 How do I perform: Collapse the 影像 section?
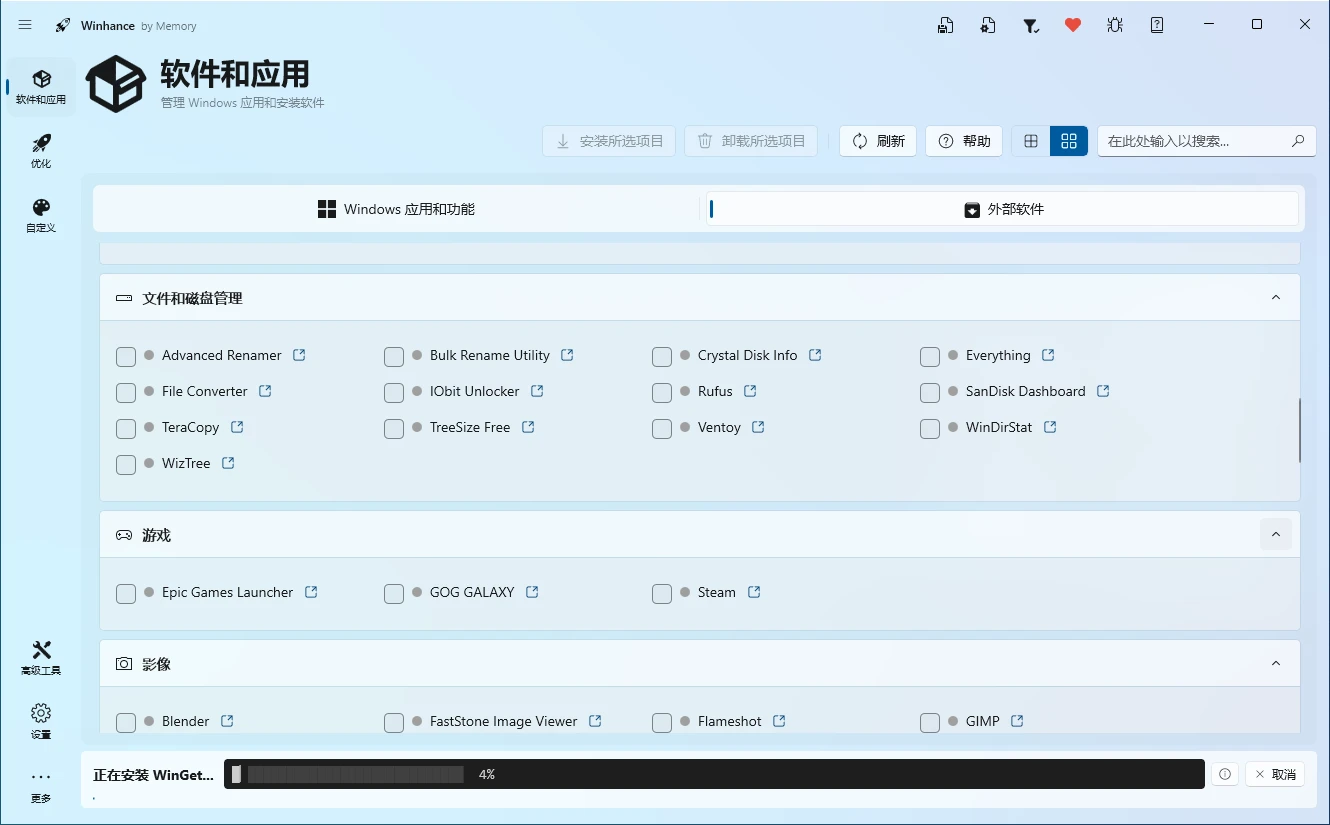point(1275,663)
